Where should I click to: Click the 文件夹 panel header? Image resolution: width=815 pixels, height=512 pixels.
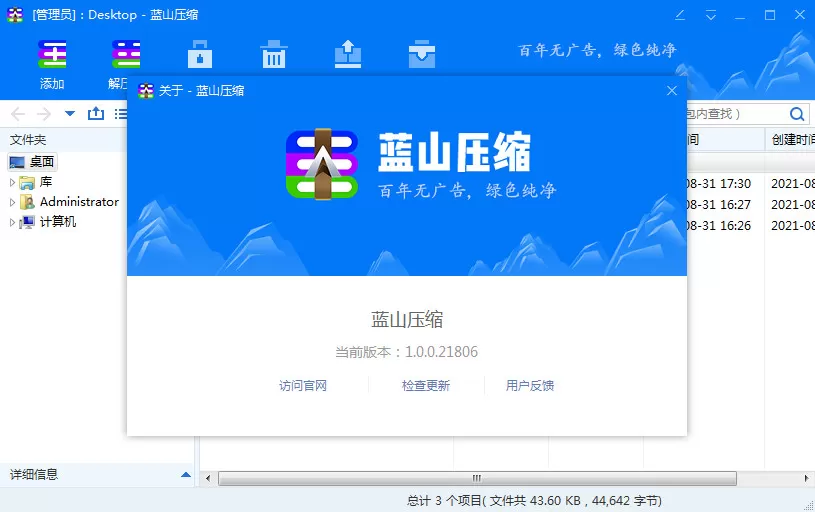[x=63, y=140]
